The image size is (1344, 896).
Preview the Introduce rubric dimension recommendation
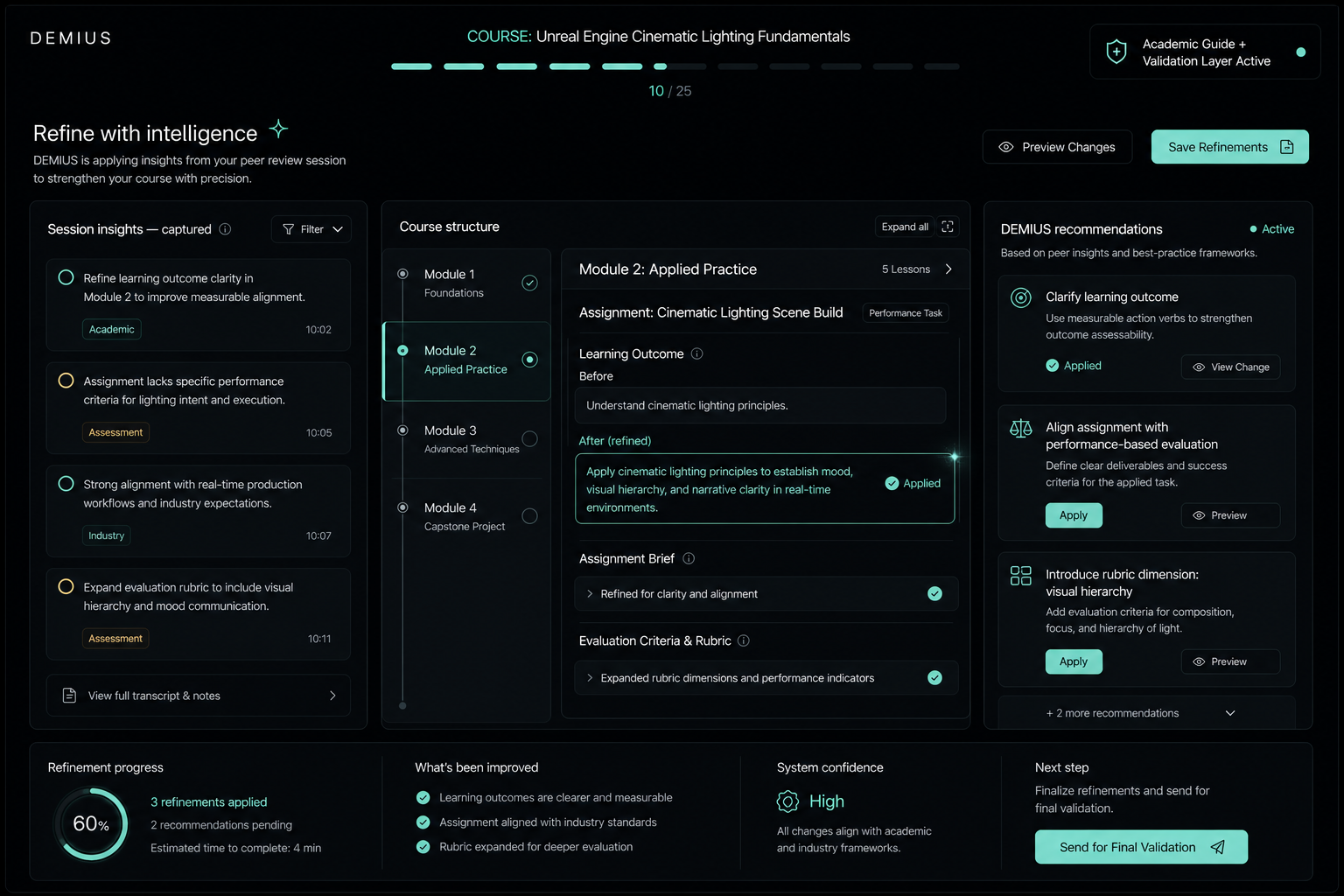coord(1230,661)
